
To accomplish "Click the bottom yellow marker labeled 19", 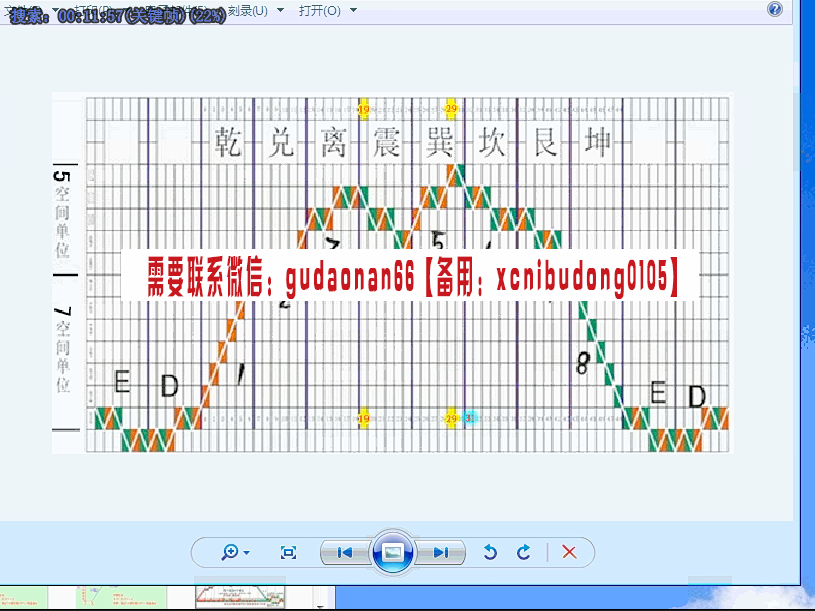I will click(x=363, y=418).
